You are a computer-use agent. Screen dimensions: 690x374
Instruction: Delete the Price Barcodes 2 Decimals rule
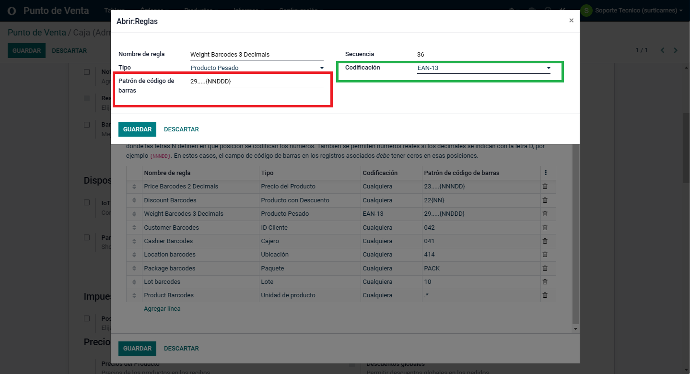(545, 186)
